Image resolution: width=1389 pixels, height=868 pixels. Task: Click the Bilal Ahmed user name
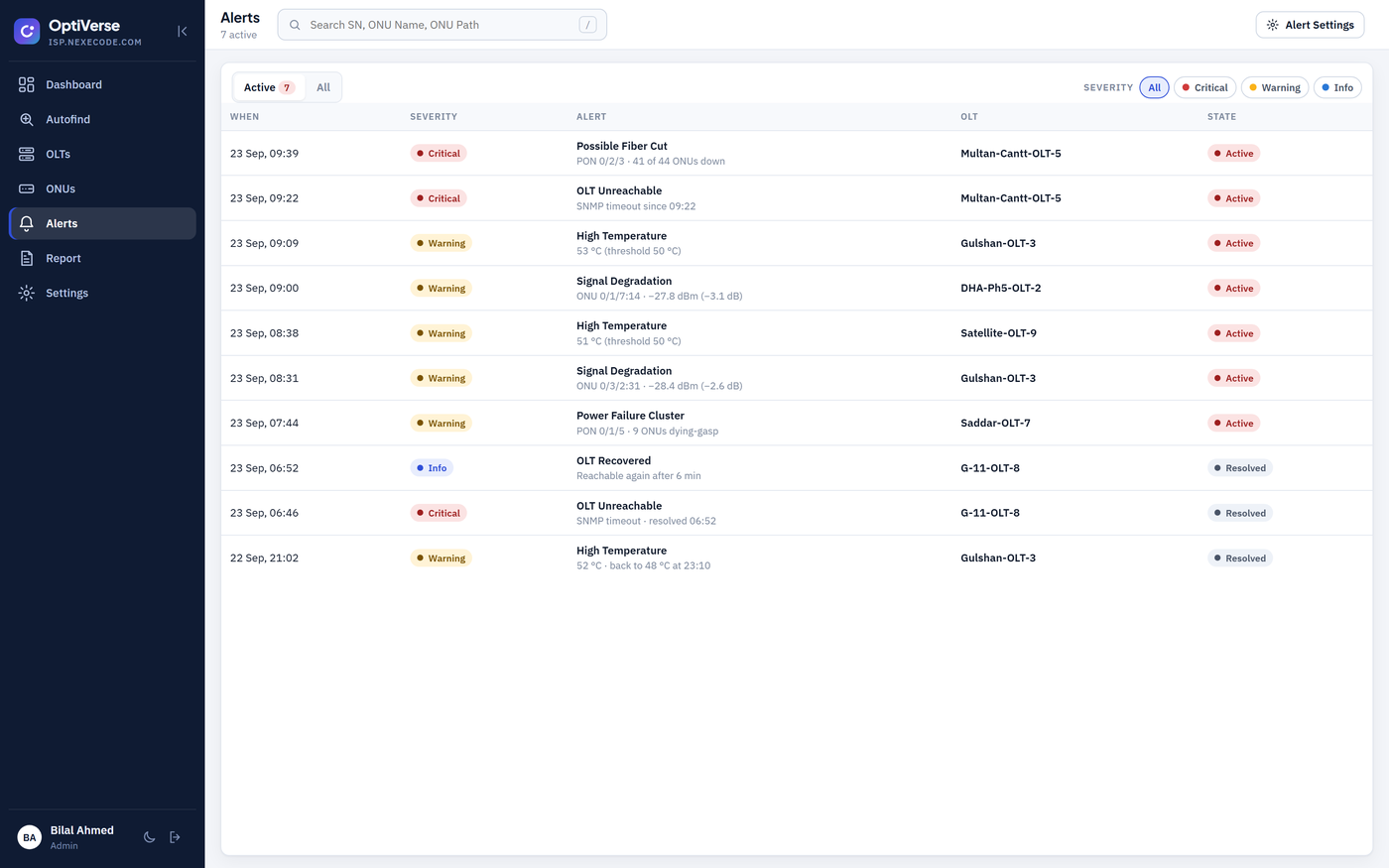(x=82, y=830)
